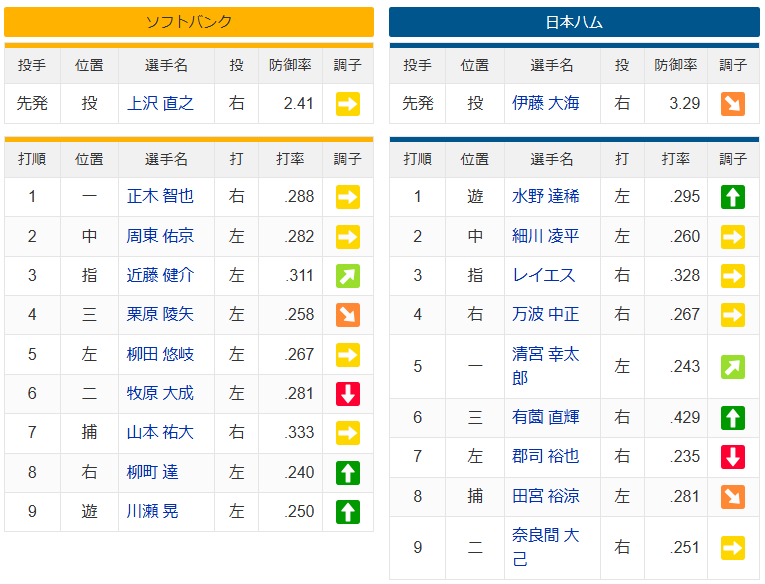Image resolution: width=765 pixels, height=584 pixels.
Task: Click batting average .328
Action: point(685,276)
